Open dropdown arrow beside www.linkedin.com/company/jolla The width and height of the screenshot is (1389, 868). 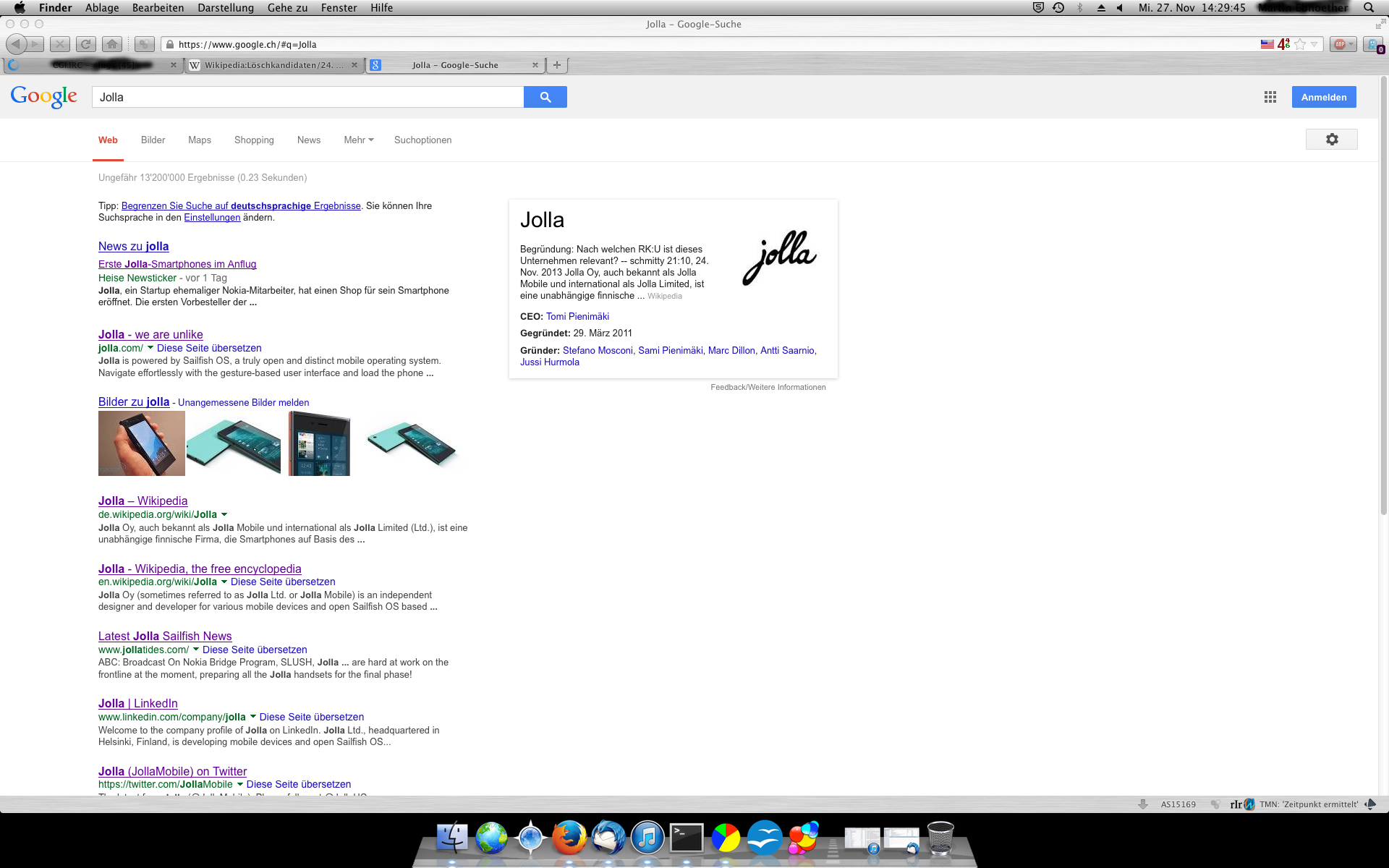tap(253, 717)
